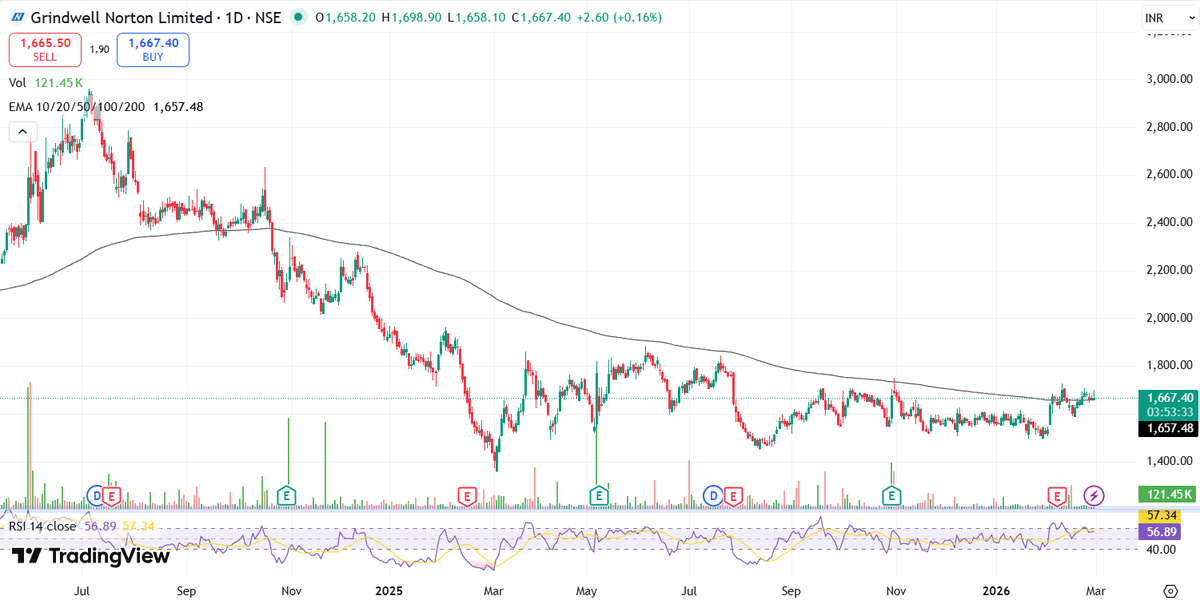Open the green November 2024 earnings marker
This screenshot has width=1200, height=604.
(x=288, y=495)
